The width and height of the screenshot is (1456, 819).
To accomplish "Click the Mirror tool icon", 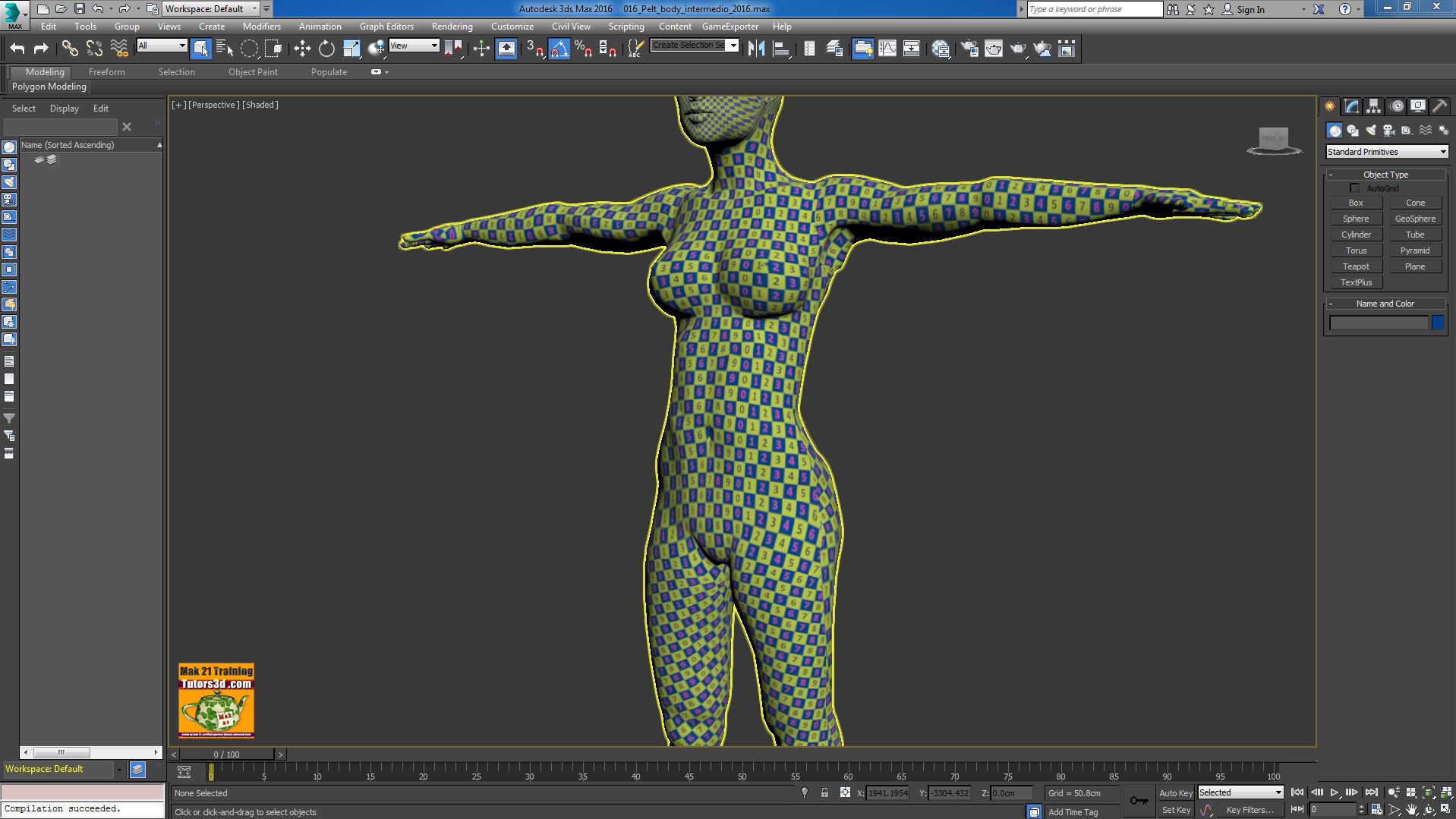I will coord(756,49).
